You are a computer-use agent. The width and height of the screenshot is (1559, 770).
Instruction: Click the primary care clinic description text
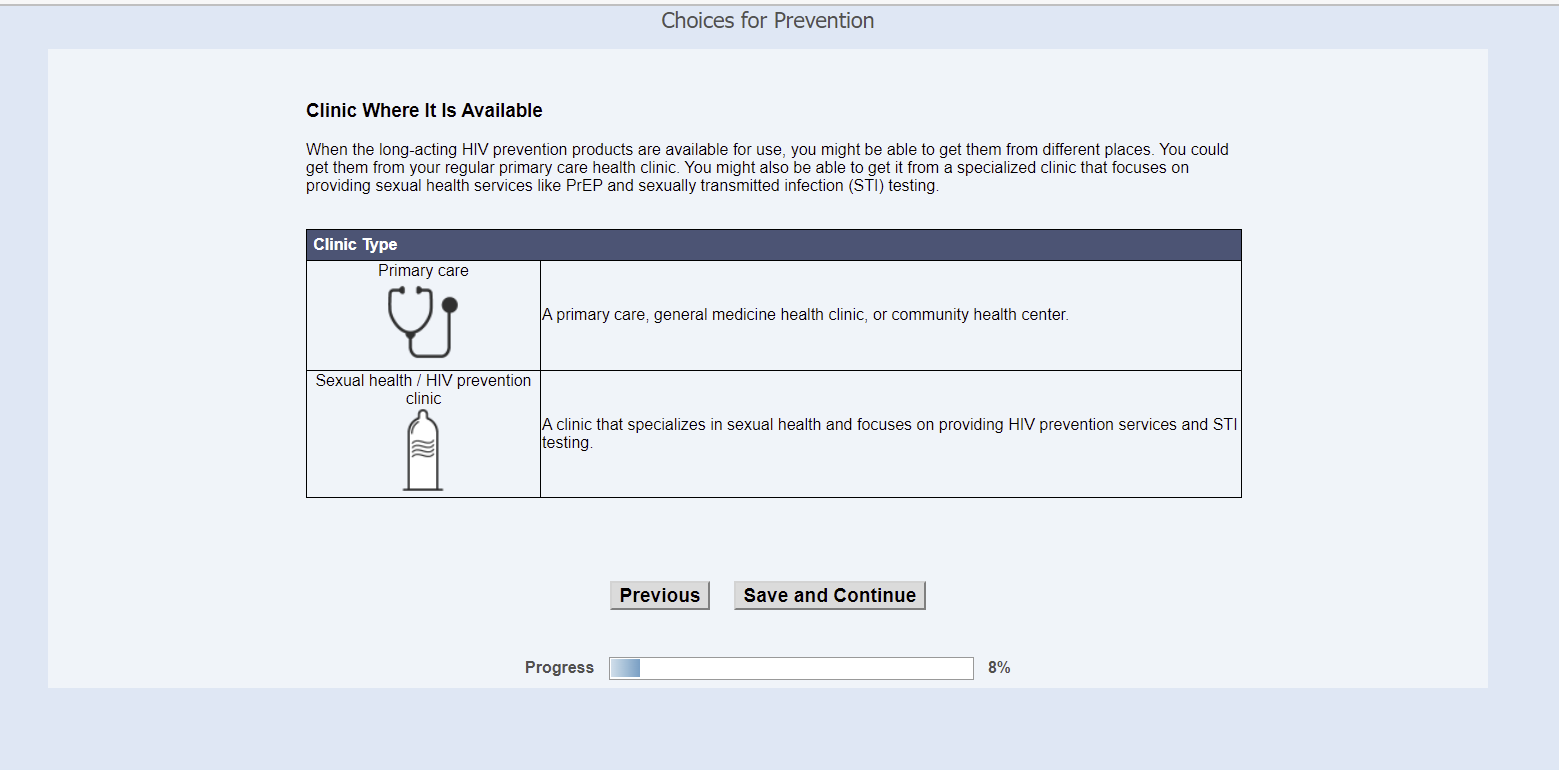tap(805, 315)
